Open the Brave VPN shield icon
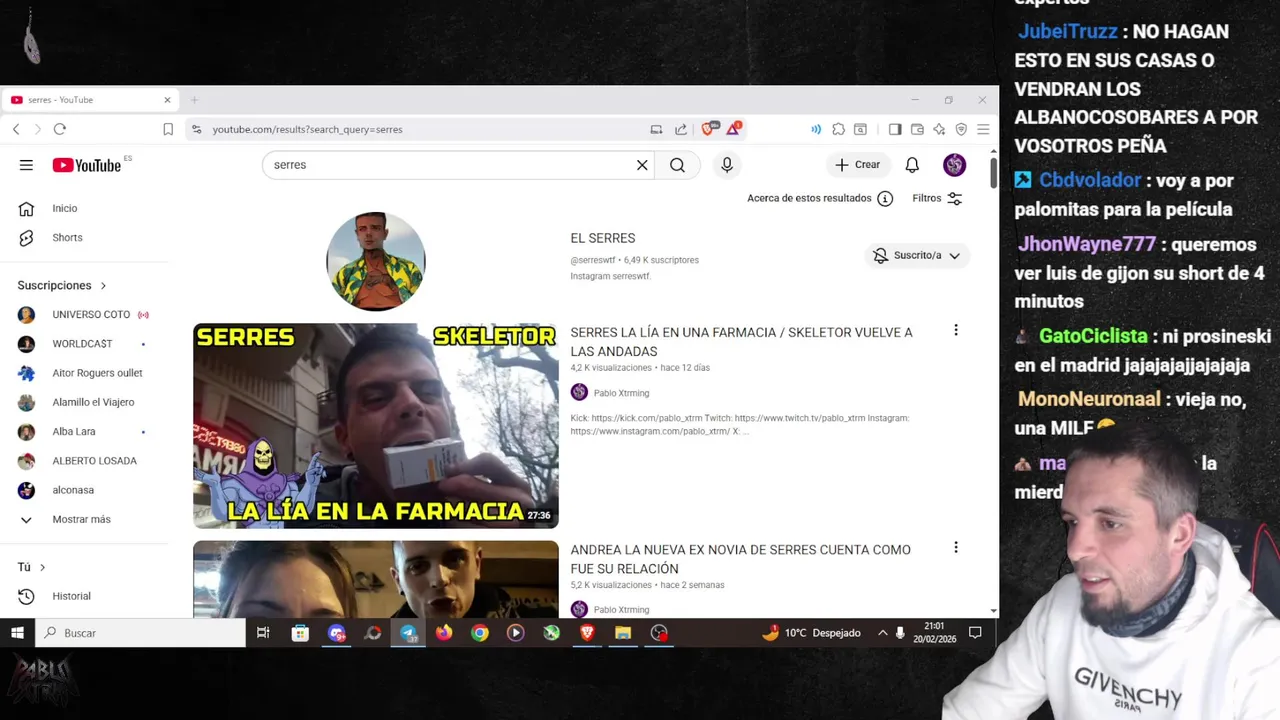 click(x=961, y=129)
